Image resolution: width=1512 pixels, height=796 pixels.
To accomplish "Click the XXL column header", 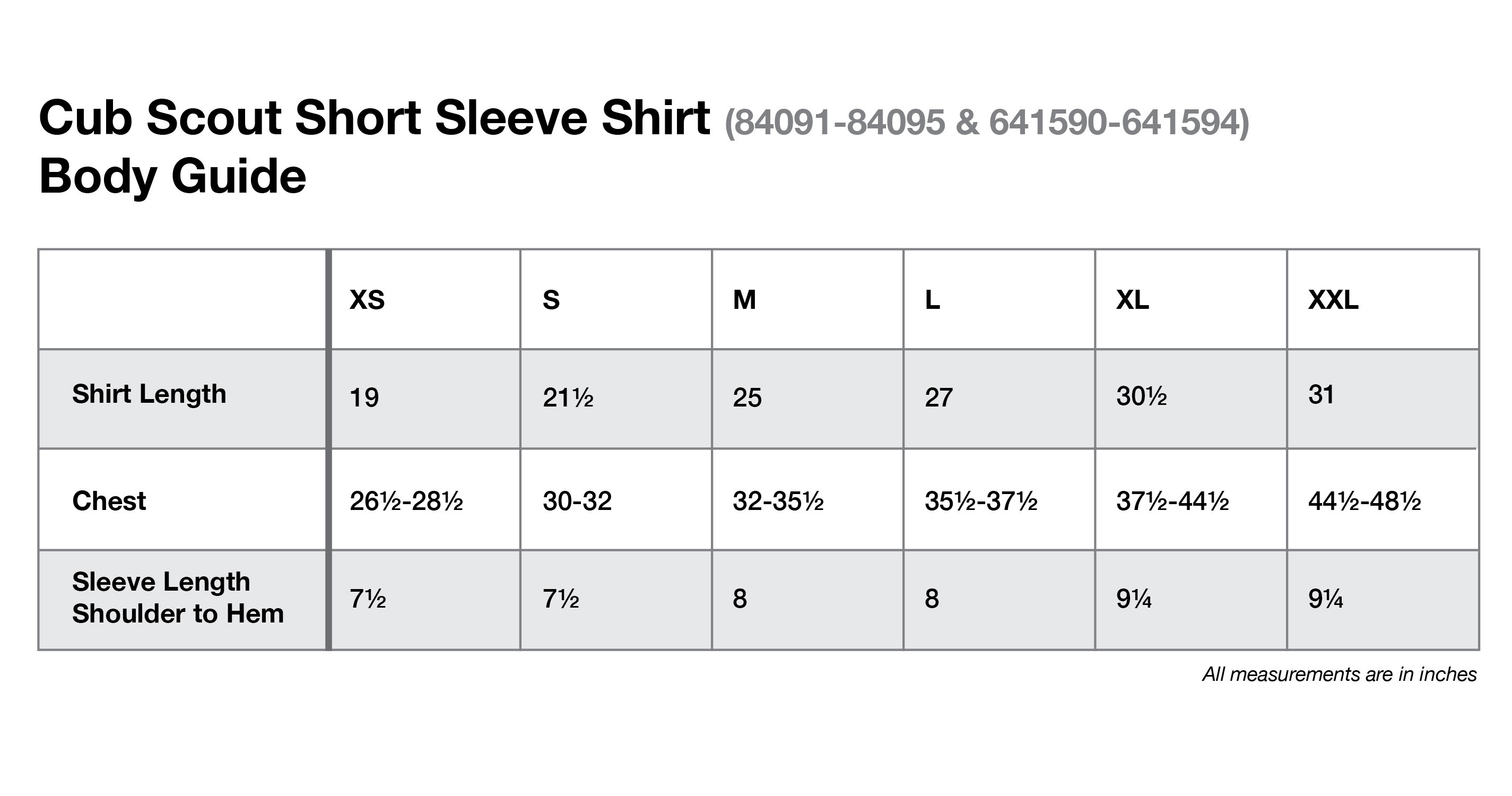I will point(1333,300).
